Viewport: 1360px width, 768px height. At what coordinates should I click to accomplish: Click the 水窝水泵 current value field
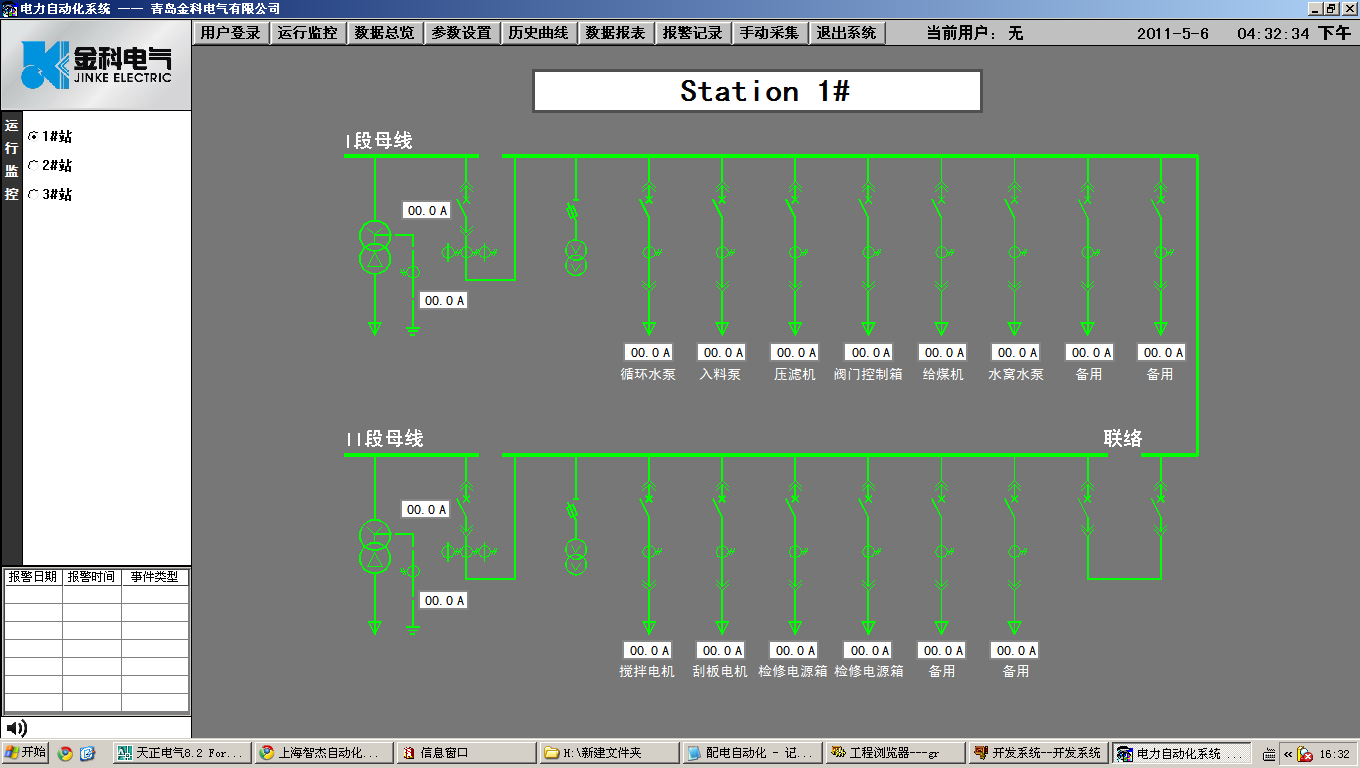(x=1015, y=352)
